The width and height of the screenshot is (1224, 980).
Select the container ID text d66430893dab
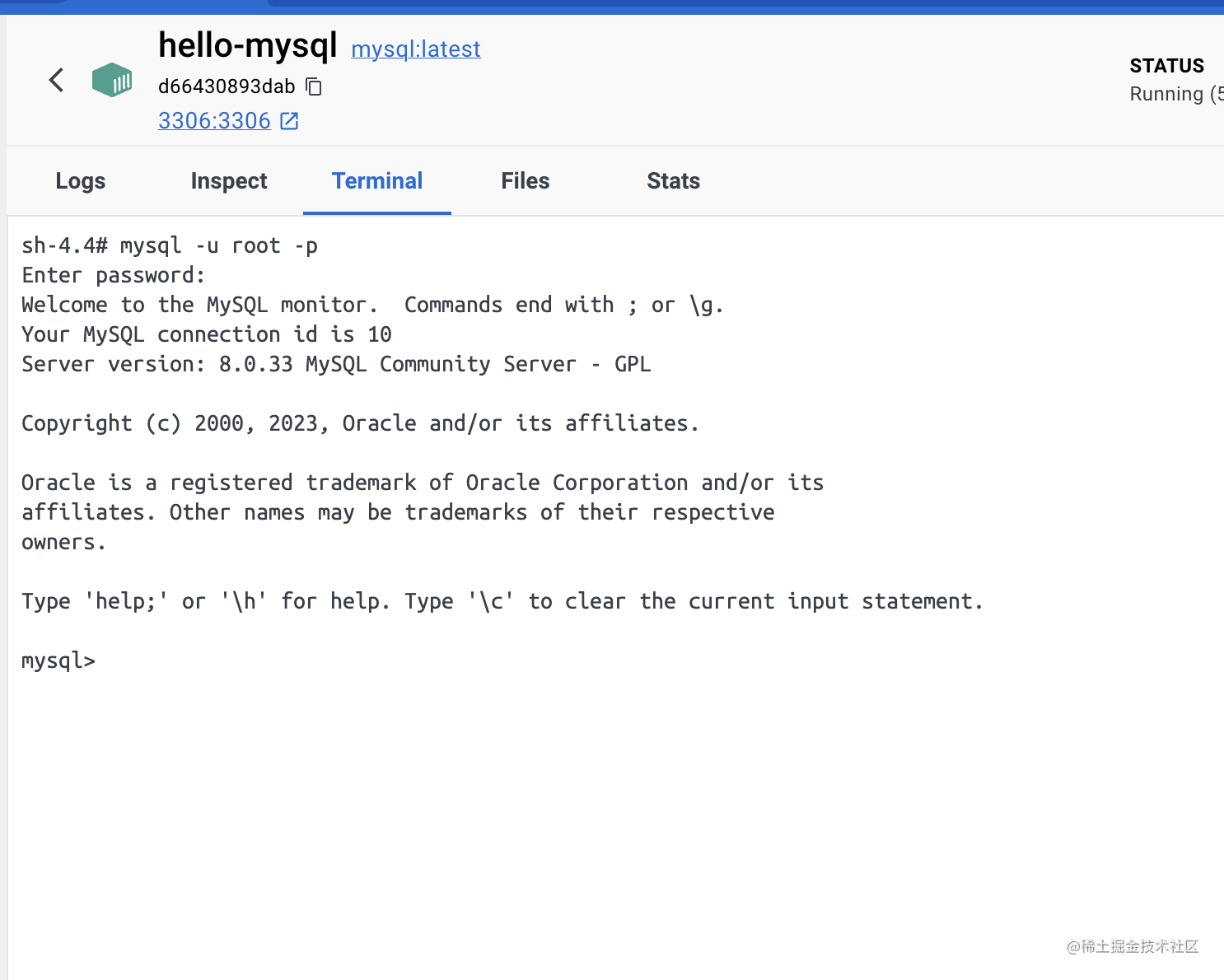tap(227, 86)
